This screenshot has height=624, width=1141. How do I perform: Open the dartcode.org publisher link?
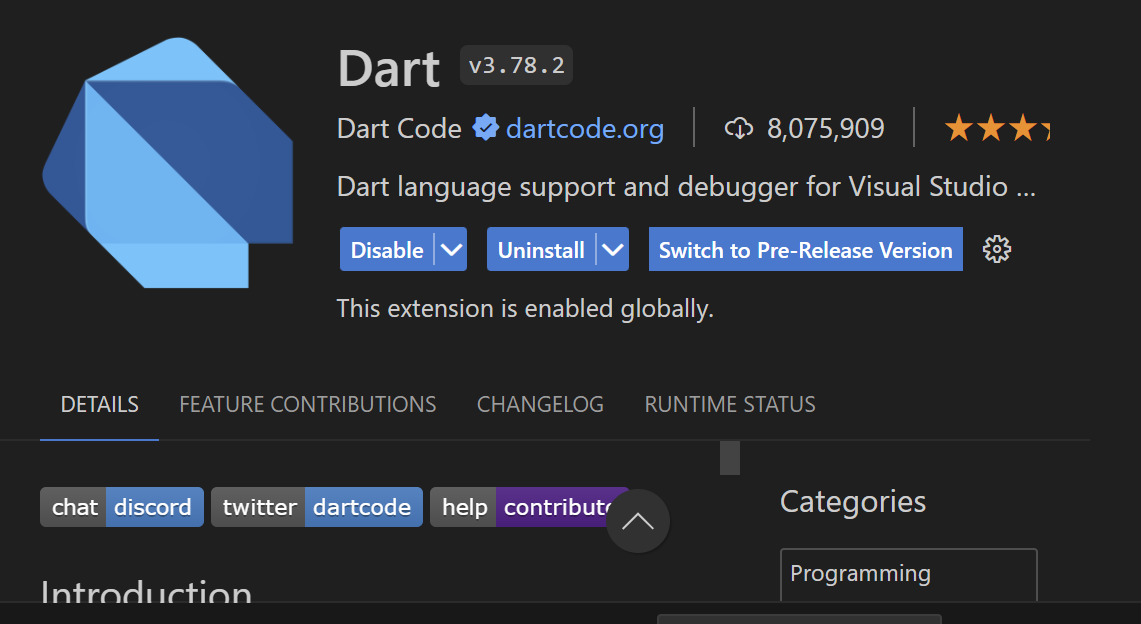coord(585,129)
